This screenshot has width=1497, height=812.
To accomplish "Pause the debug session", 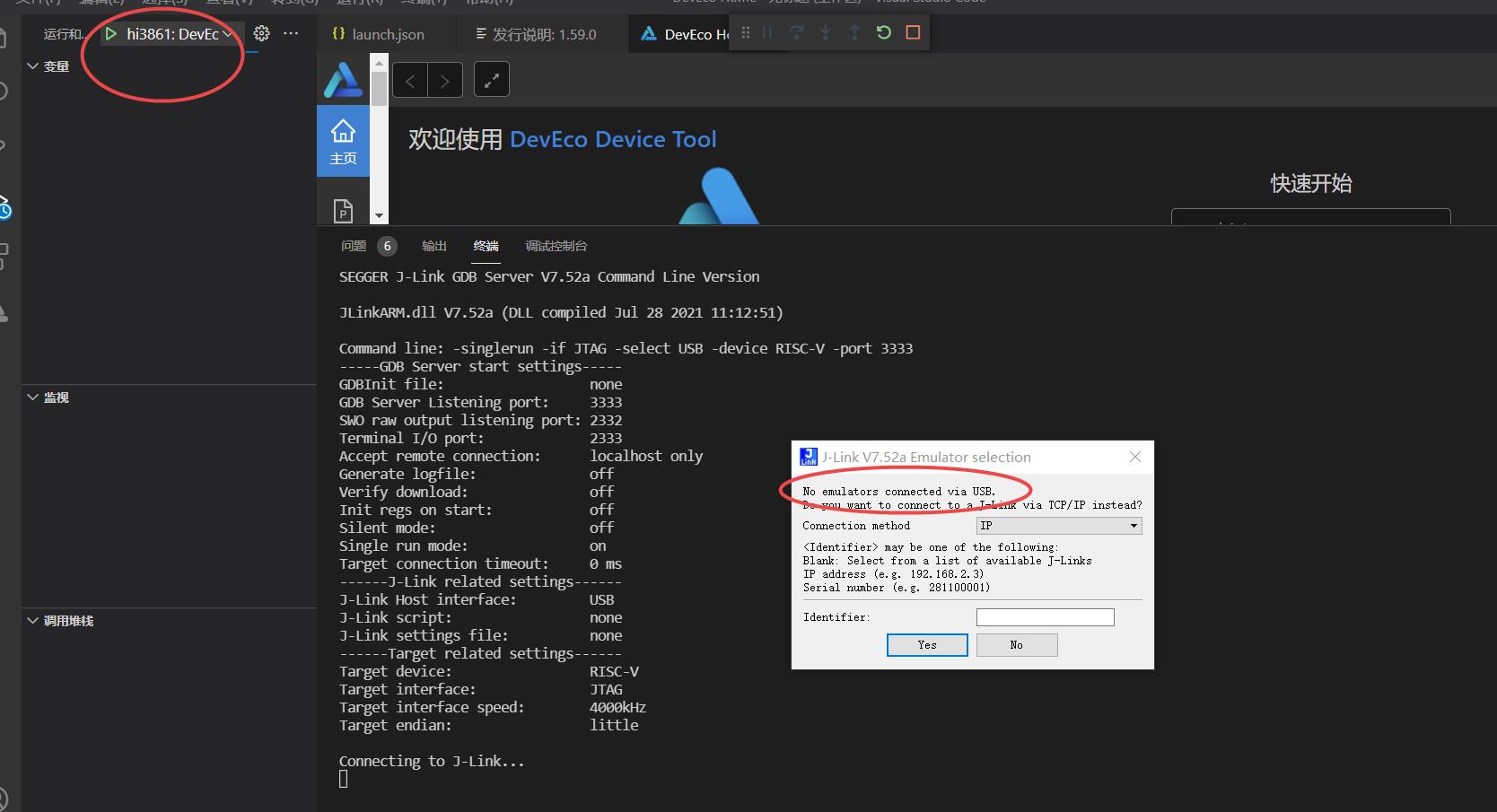I will click(x=767, y=32).
